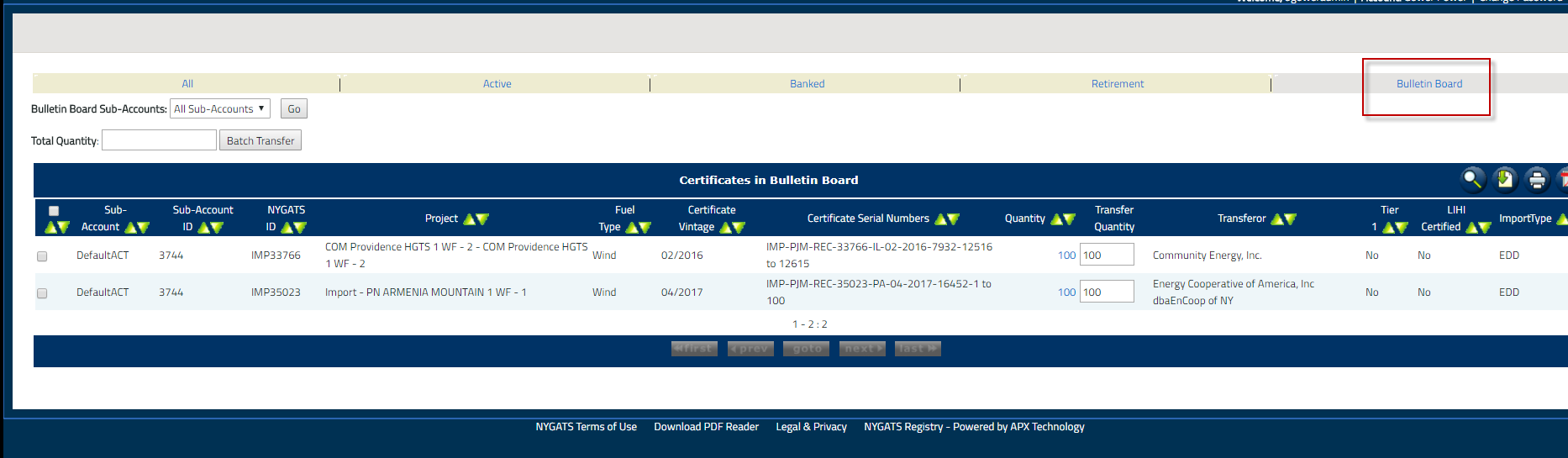This screenshot has height=458, width=1568.
Task: Open the Bulletin Board Sub-Accounts dropdown
Action: click(219, 108)
